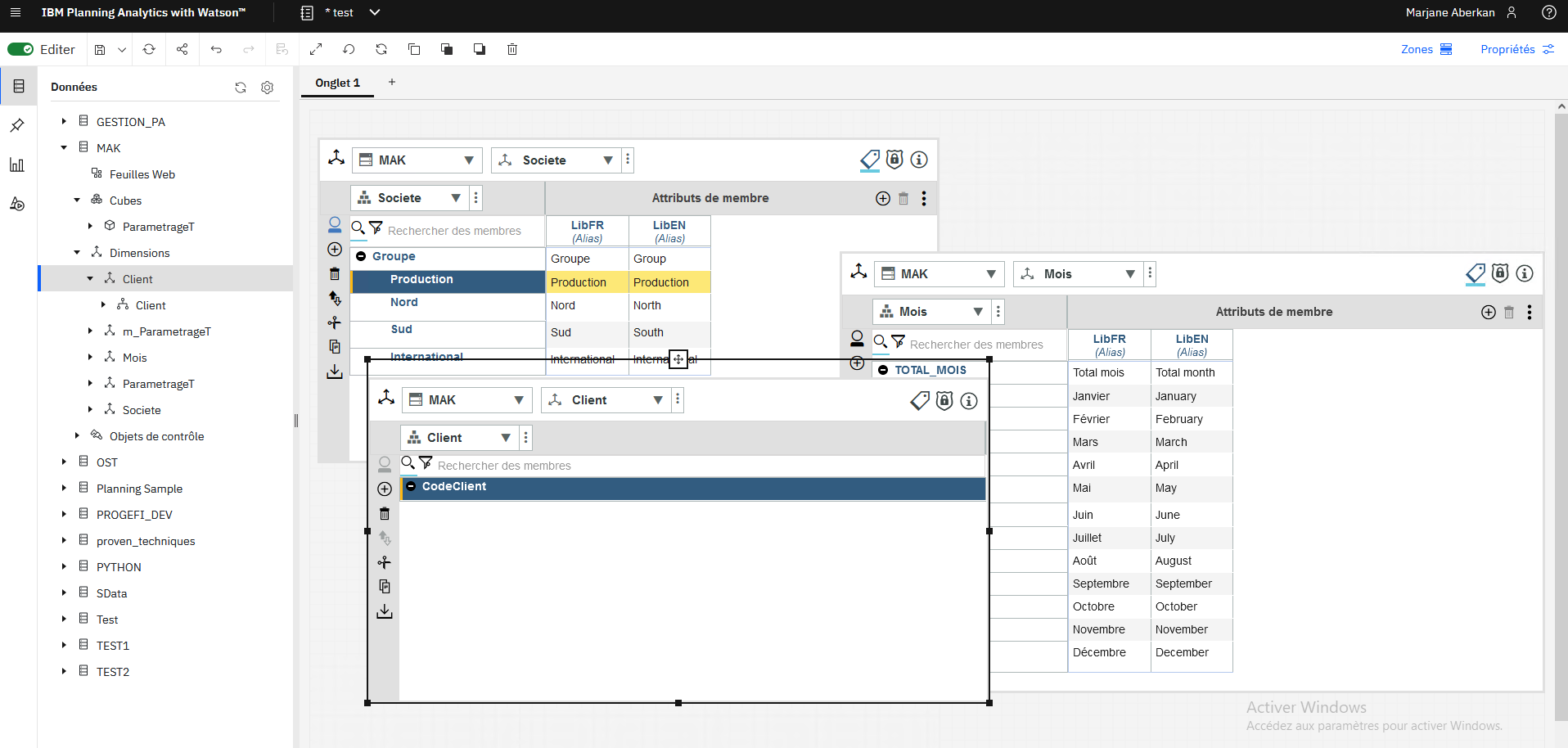
Task: Click the February cell in Mois editor
Action: click(x=1192, y=419)
